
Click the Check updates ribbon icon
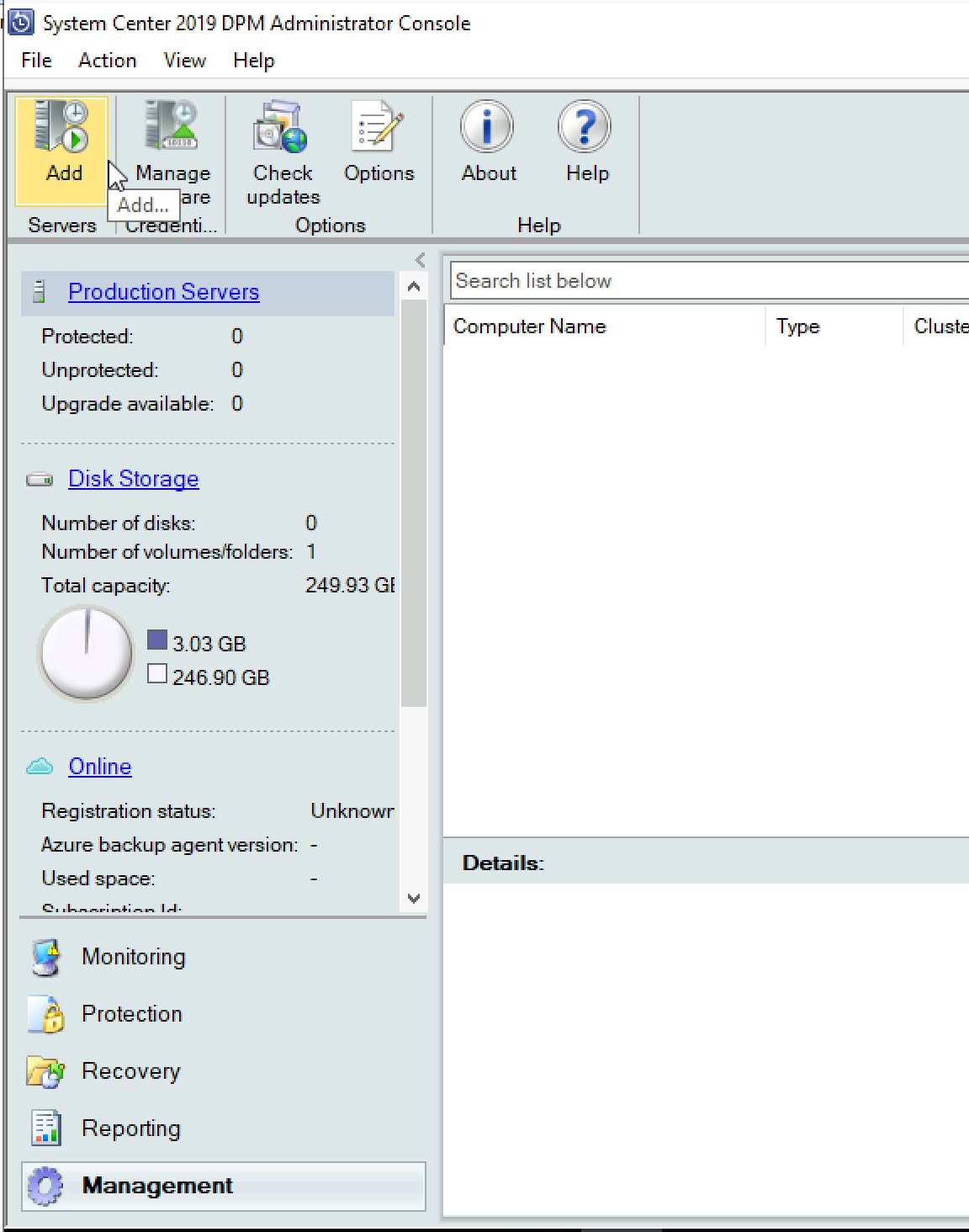[x=281, y=127]
